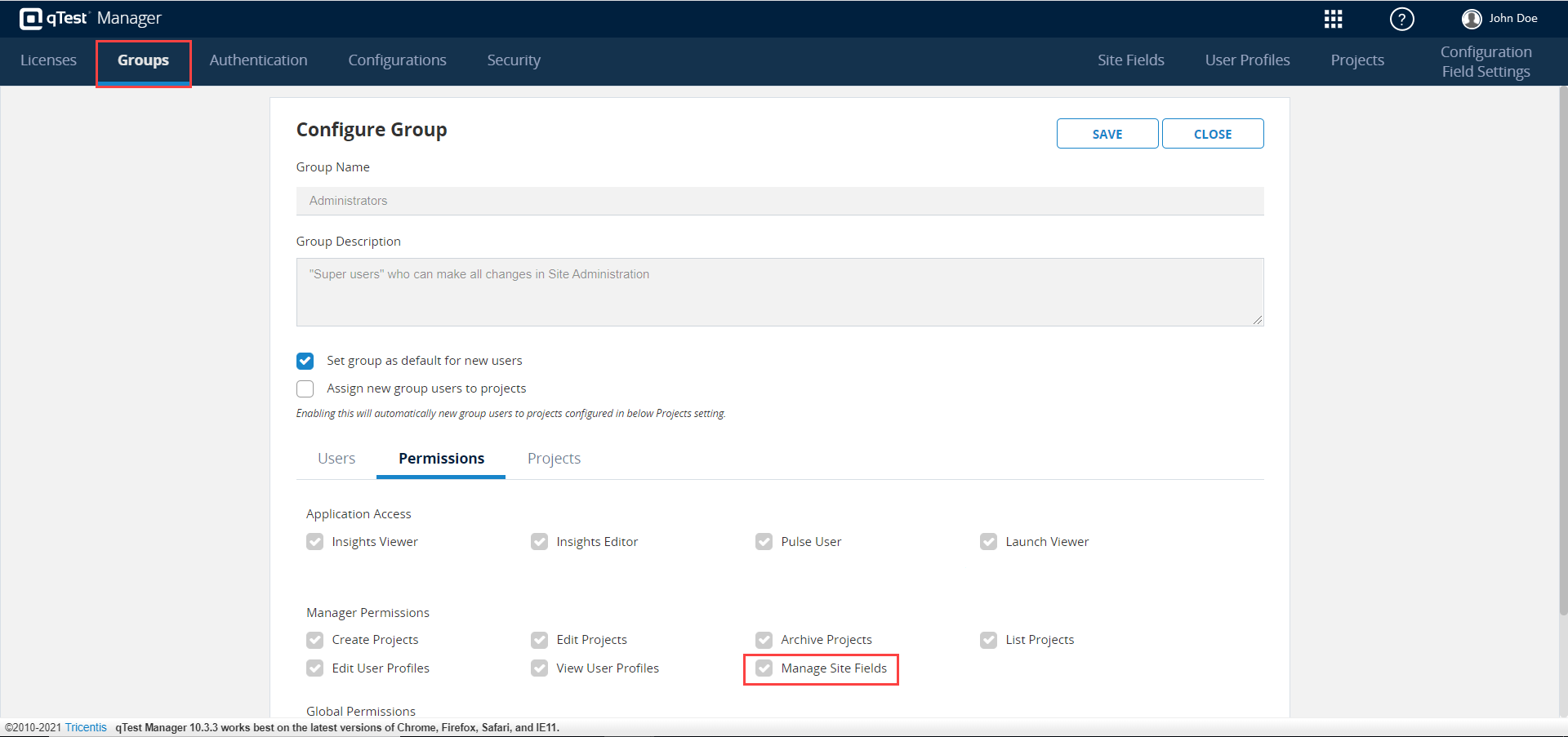Click the help question mark icon

(x=1401, y=19)
